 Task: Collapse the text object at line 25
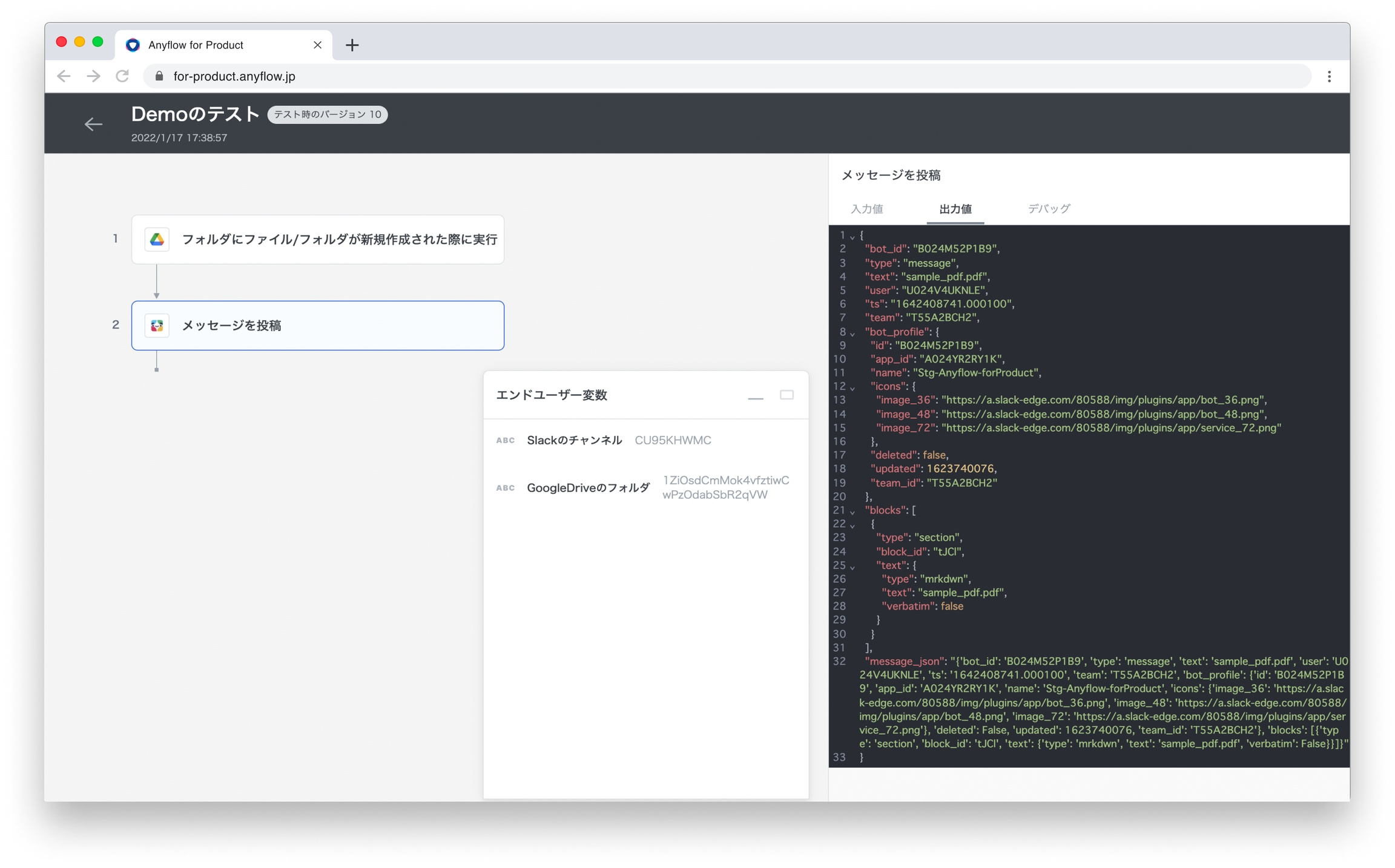coord(852,567)
